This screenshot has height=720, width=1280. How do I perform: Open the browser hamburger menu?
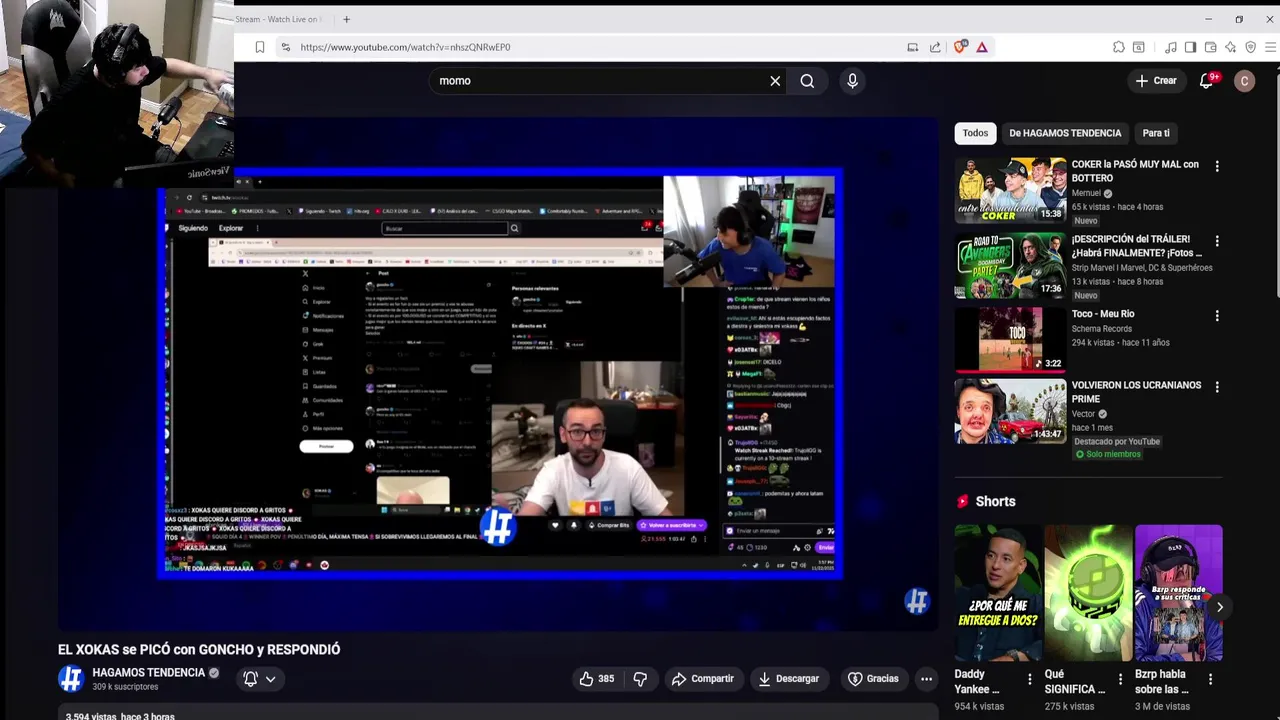1270,47
